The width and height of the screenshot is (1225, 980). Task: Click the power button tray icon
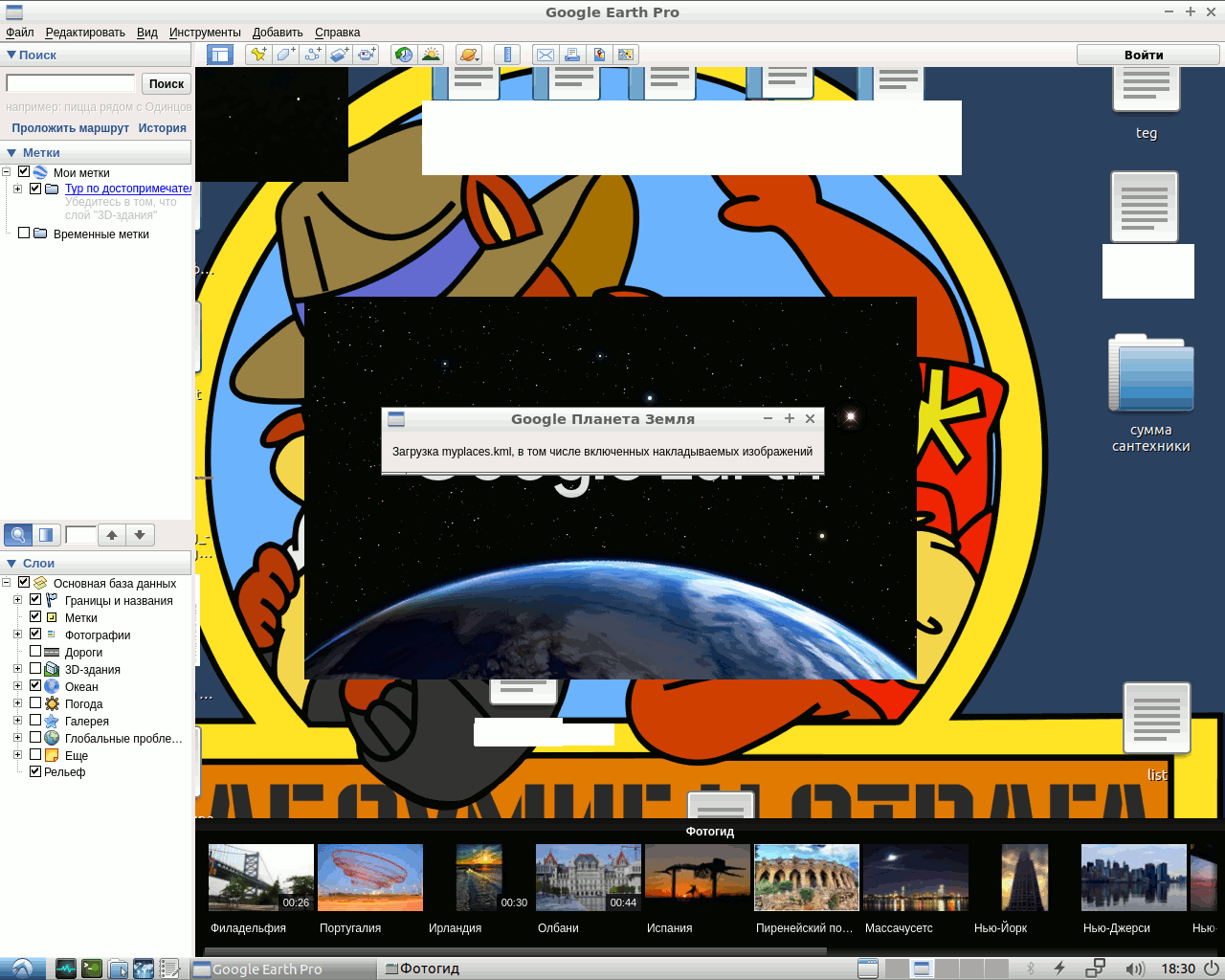(1212, 969)
